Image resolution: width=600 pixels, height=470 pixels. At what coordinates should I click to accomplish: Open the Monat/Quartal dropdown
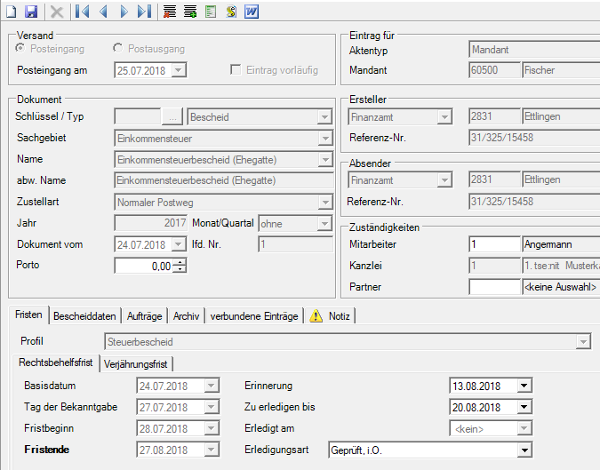(324, 223)
